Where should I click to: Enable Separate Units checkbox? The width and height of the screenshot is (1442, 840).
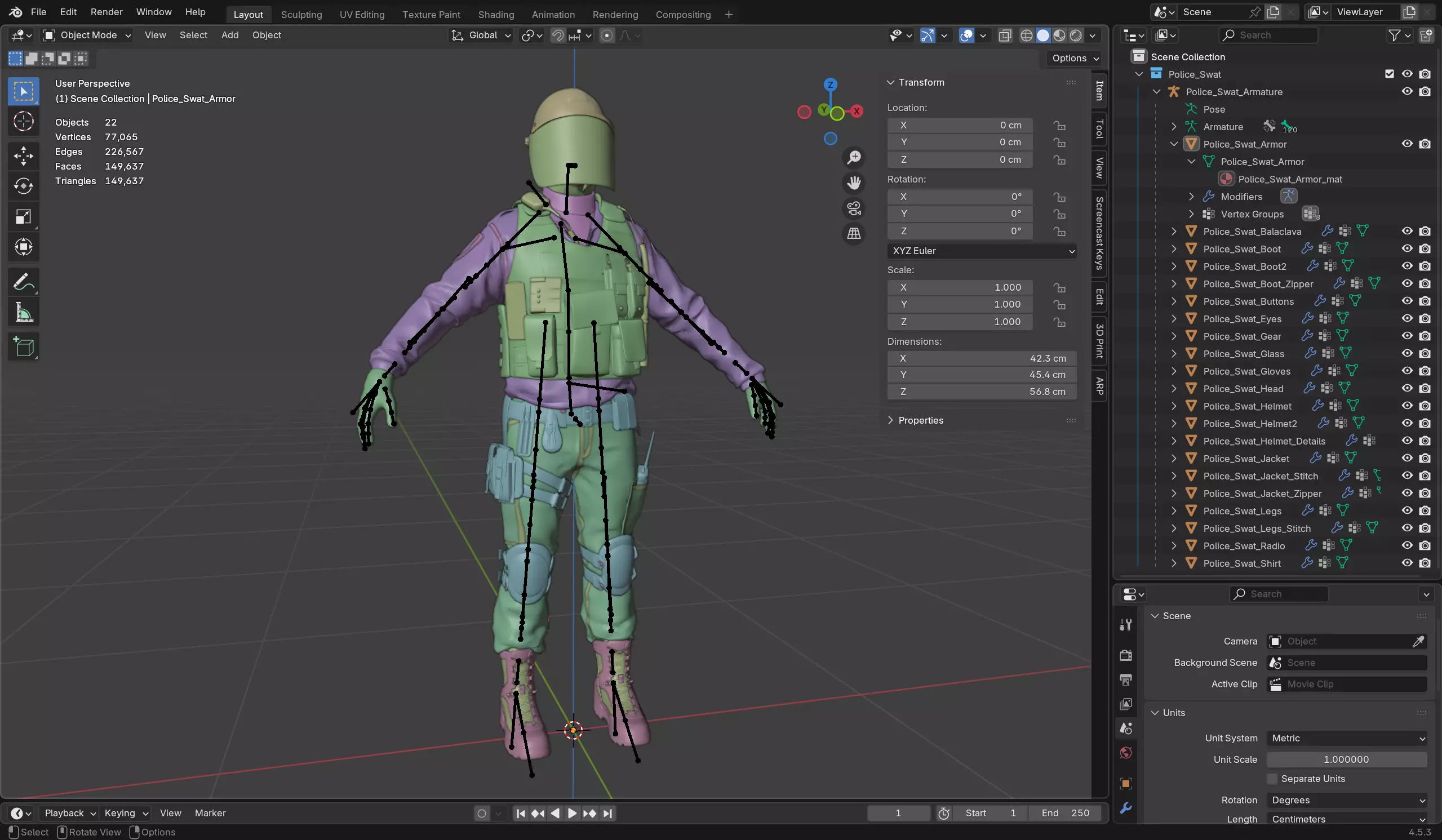pos(1272,779)
